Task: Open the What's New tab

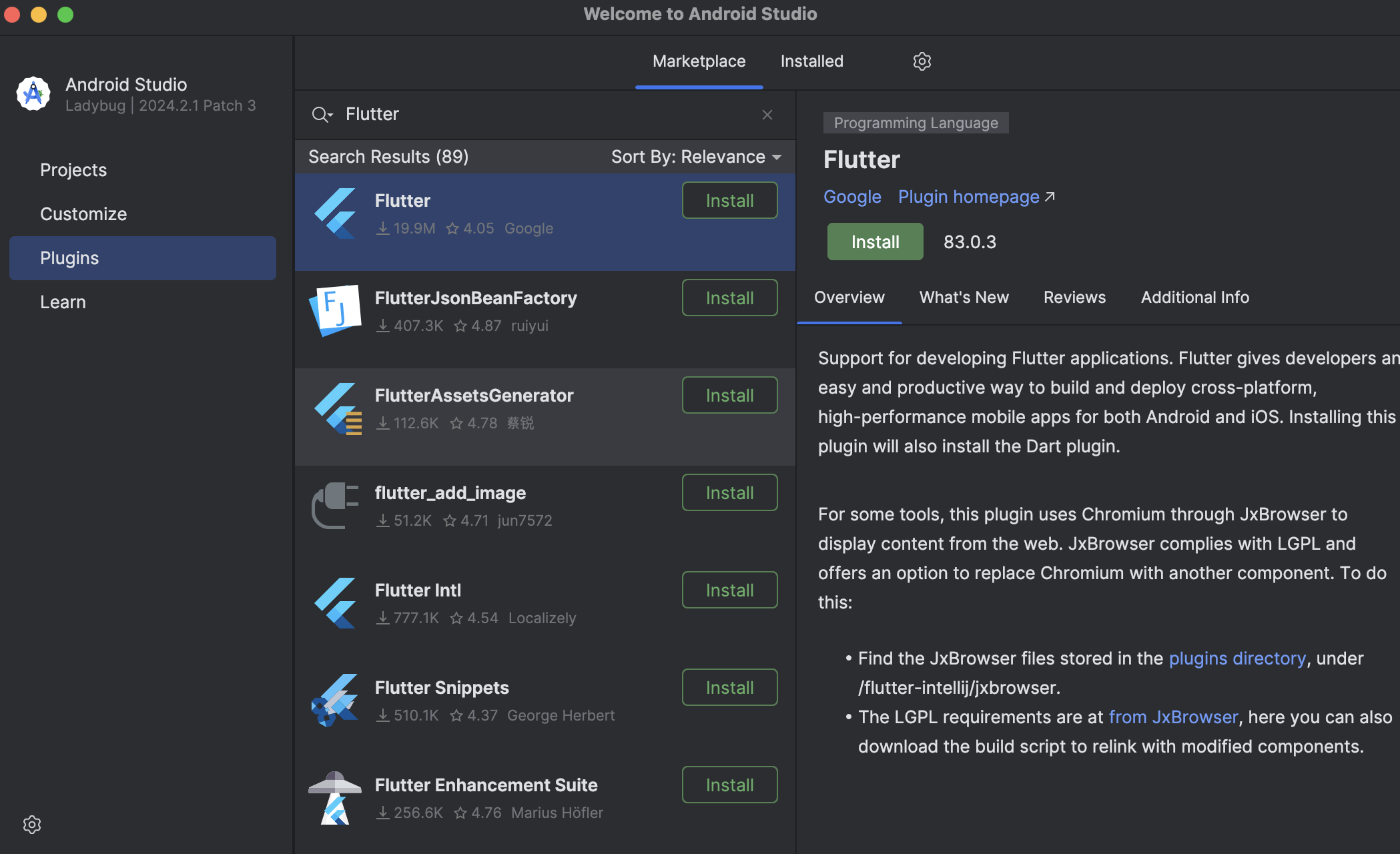Action: [x=964, y=298]
